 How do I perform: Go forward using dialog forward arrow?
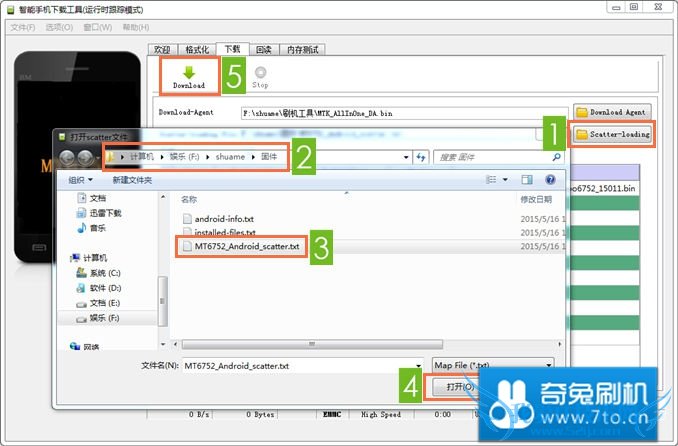tap(85, 157)
